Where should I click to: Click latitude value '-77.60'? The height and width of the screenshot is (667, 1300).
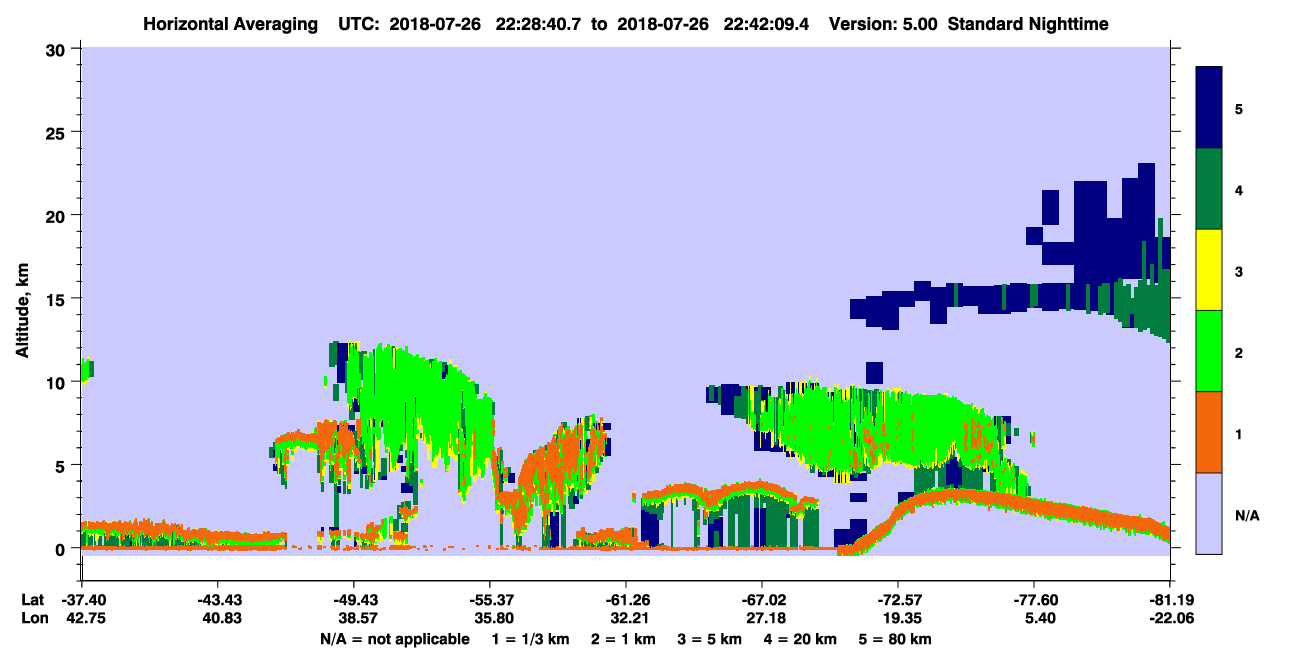(1033, 600)
